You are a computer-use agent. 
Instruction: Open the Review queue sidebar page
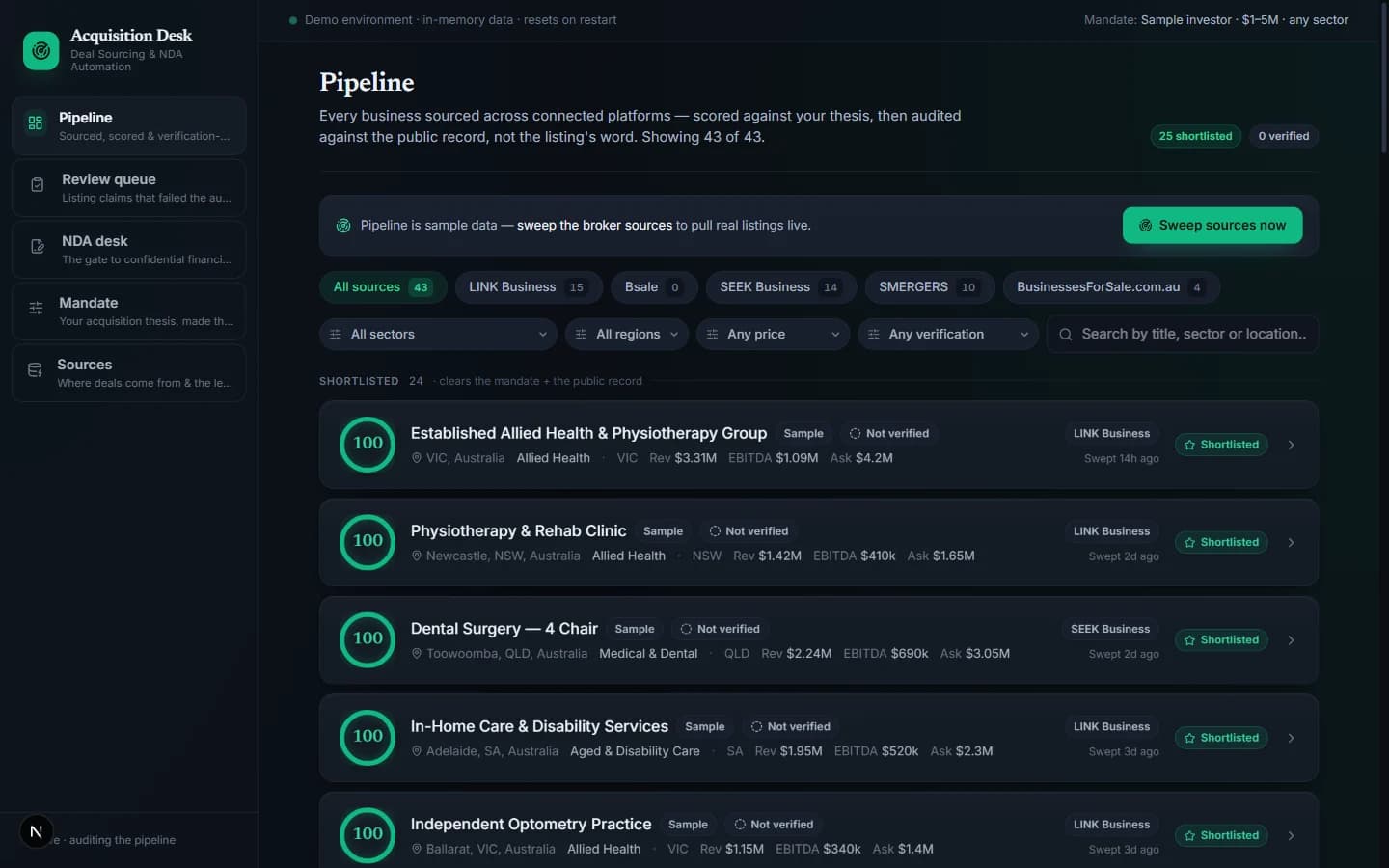click(x=129, y=188)
